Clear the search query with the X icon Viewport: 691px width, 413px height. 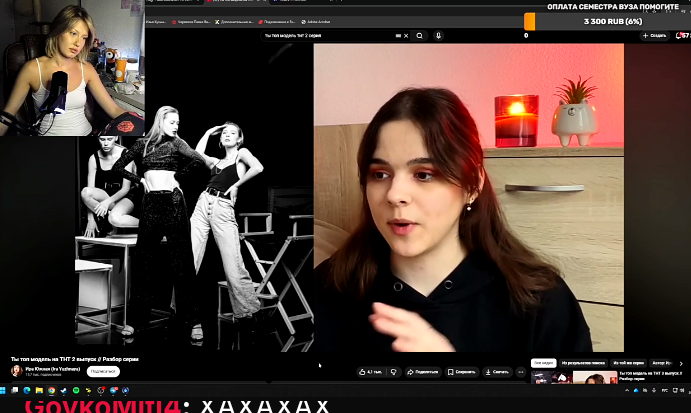[406, 36]
